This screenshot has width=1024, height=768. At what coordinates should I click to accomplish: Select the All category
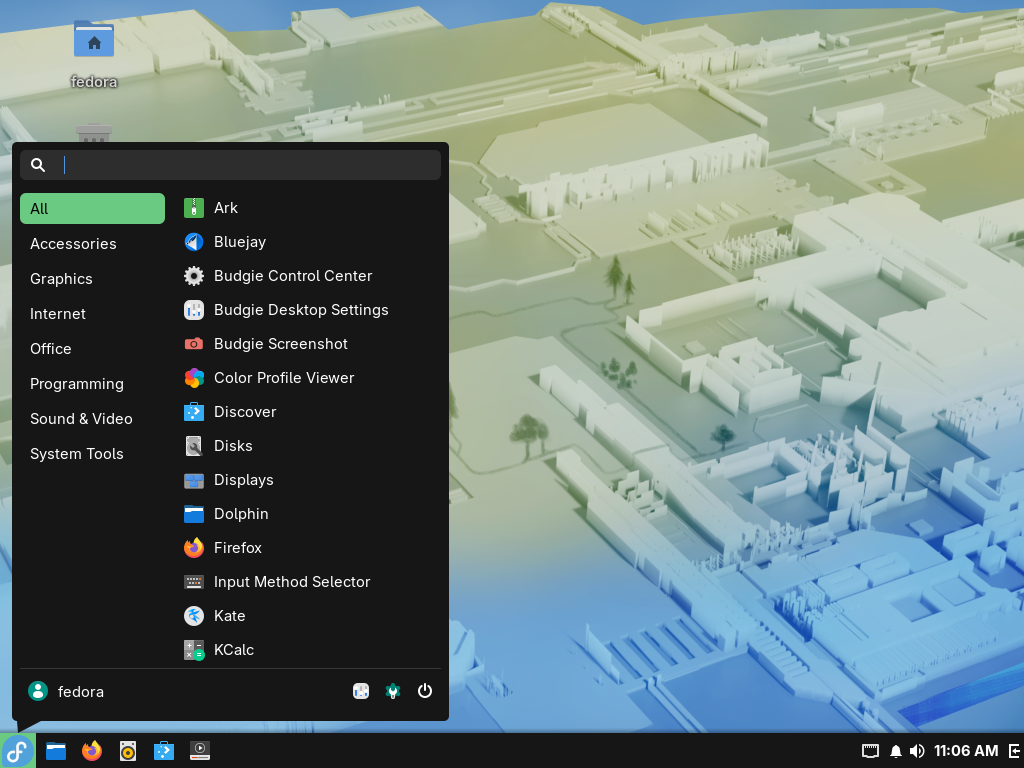coord(93,208)
